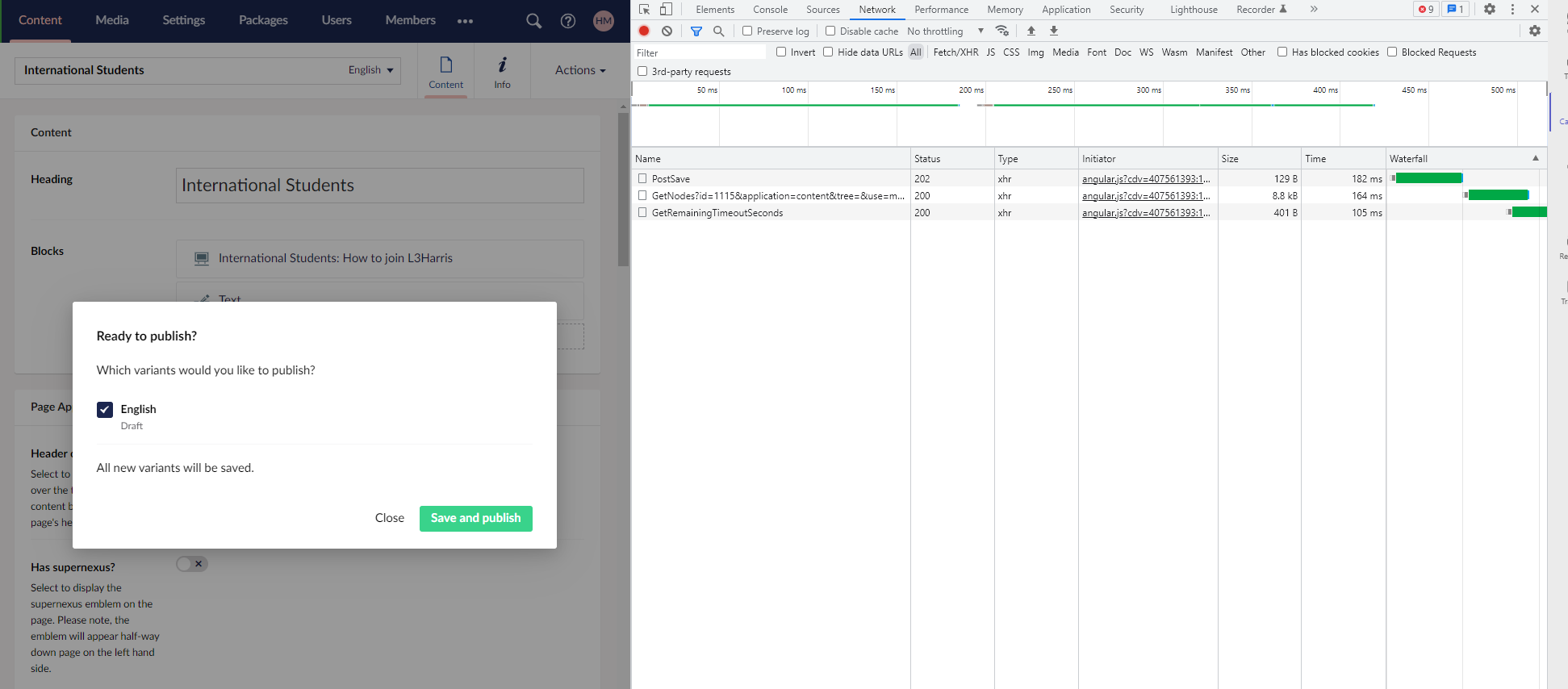
Task: Uncheck the English variant checkbox
Action: pyautogui.click(x=105, y=410)
